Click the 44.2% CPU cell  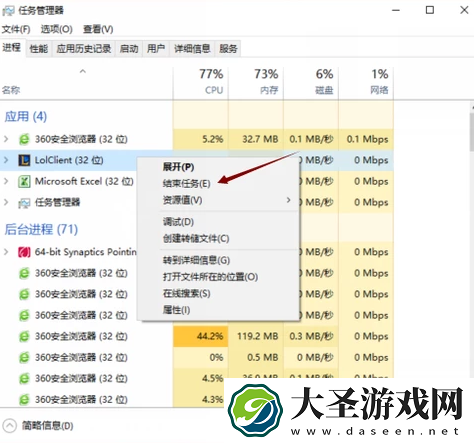tap(201, 336)
